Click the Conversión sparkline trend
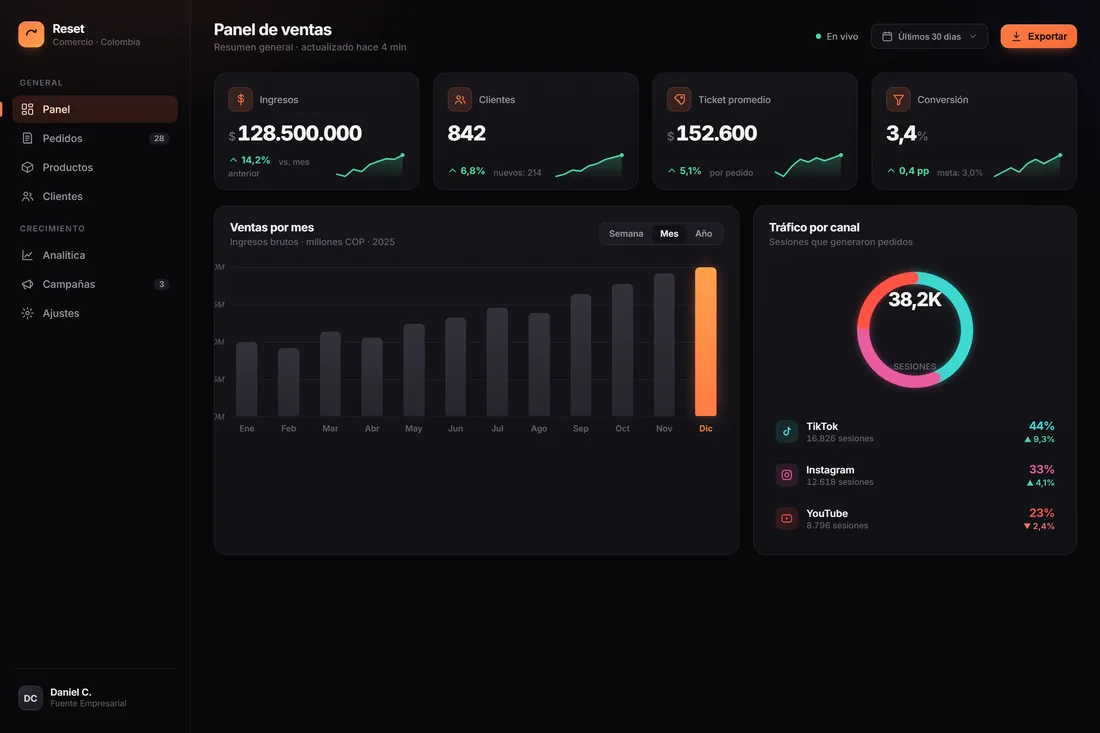Image resolution: width=1100 pixels, height=733 pixels. (x=1028, y=166)
